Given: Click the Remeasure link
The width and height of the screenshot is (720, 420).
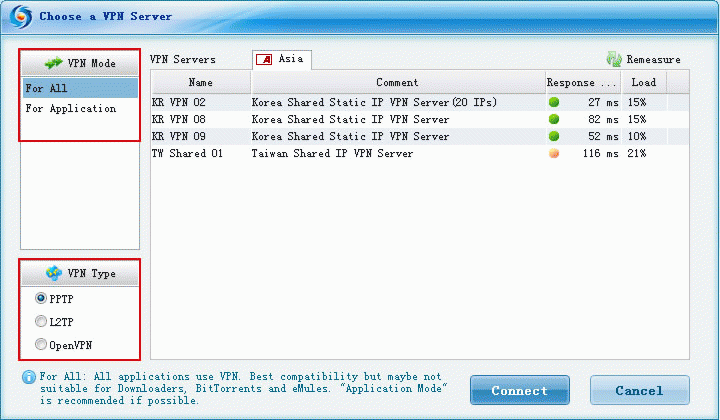Looking at the screenshot, I should tap(653, 60).
